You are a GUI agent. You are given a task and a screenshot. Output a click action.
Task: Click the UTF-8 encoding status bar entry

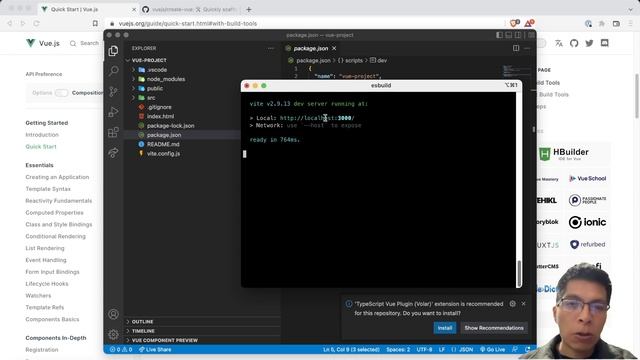coord(424,349)
